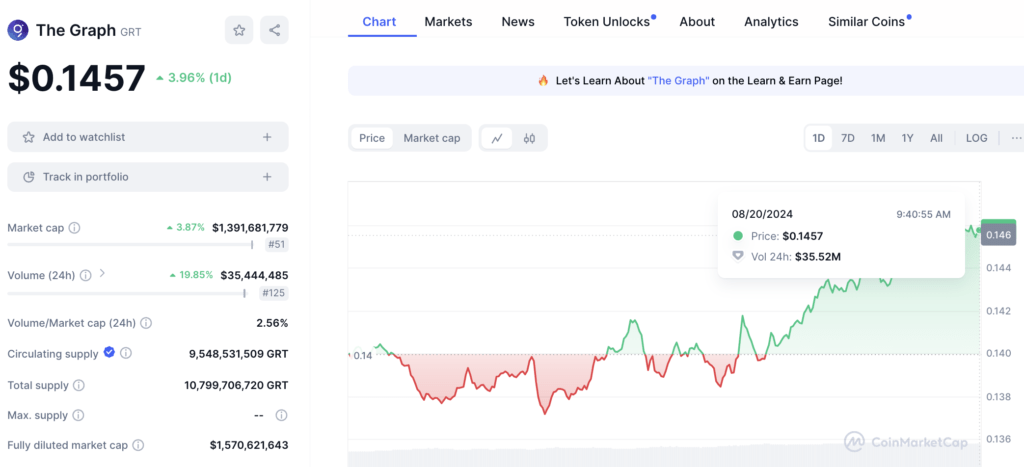Click GRT ticker symbol

pos(131,32)
